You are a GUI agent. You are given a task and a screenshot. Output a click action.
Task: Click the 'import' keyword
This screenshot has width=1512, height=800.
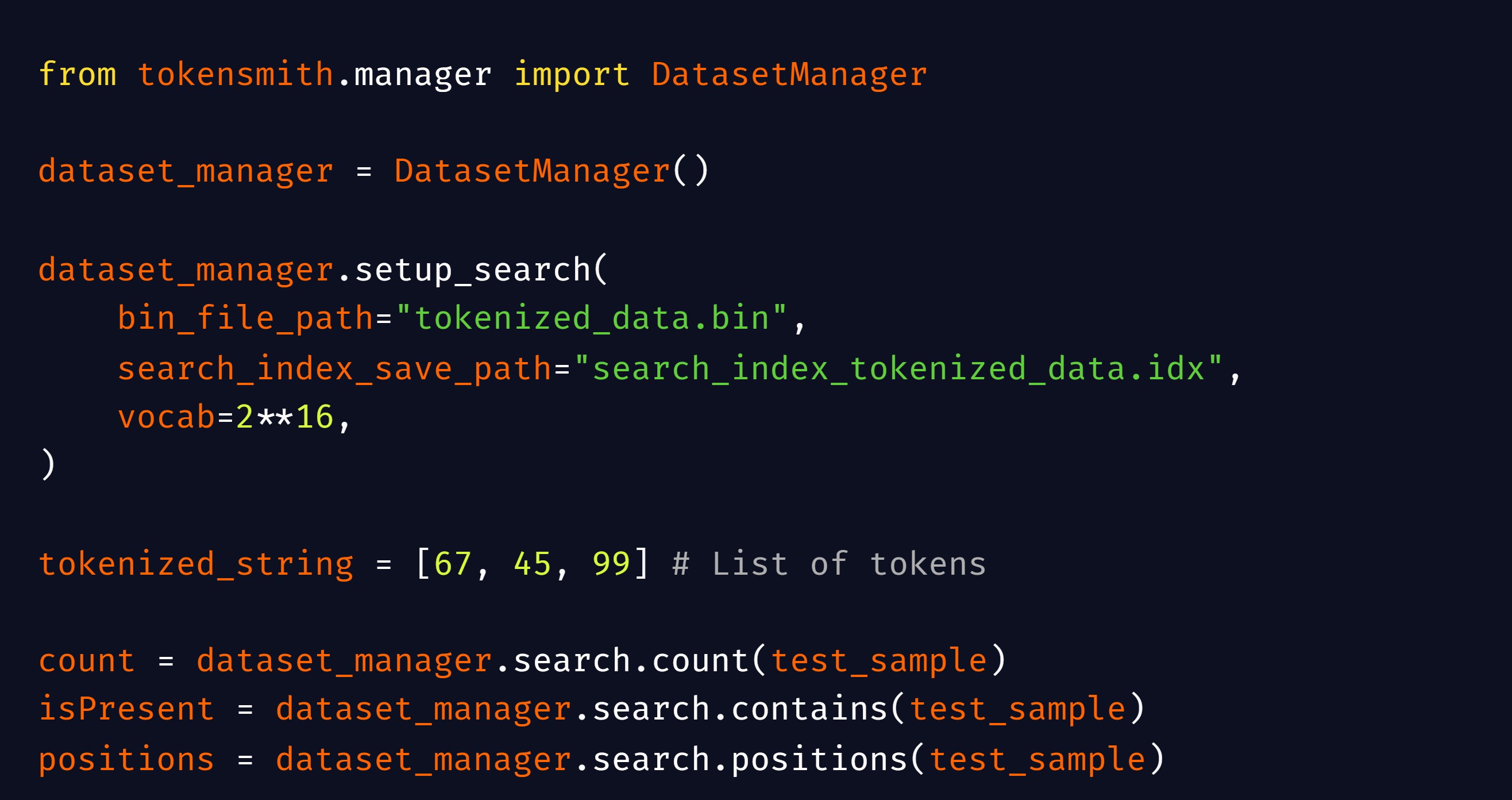(x=572, y=75)
